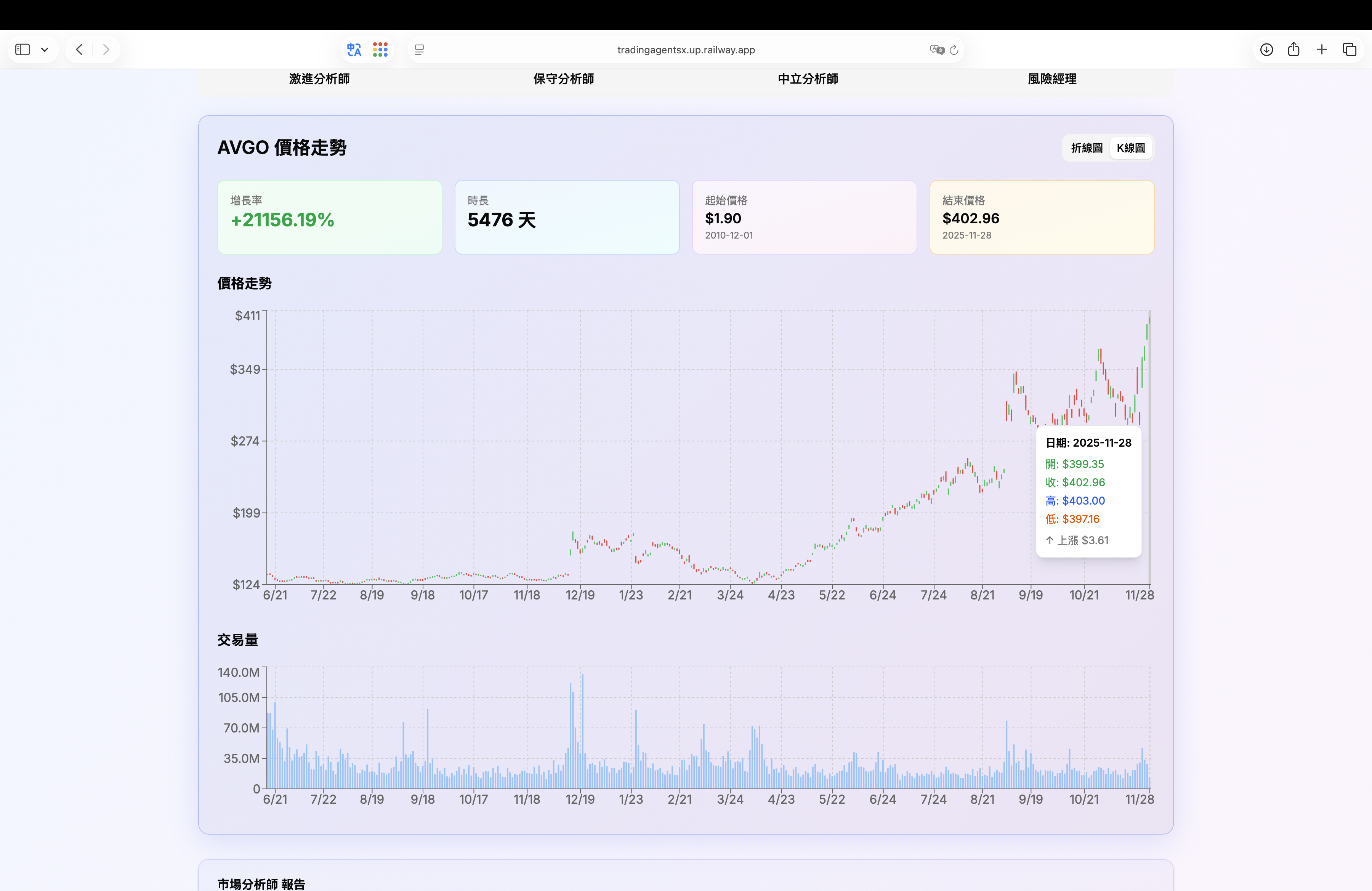Screen dimensions: 1372x891
Task: Open the 保守分析師 tab
Action: click(x=563, y=79)
